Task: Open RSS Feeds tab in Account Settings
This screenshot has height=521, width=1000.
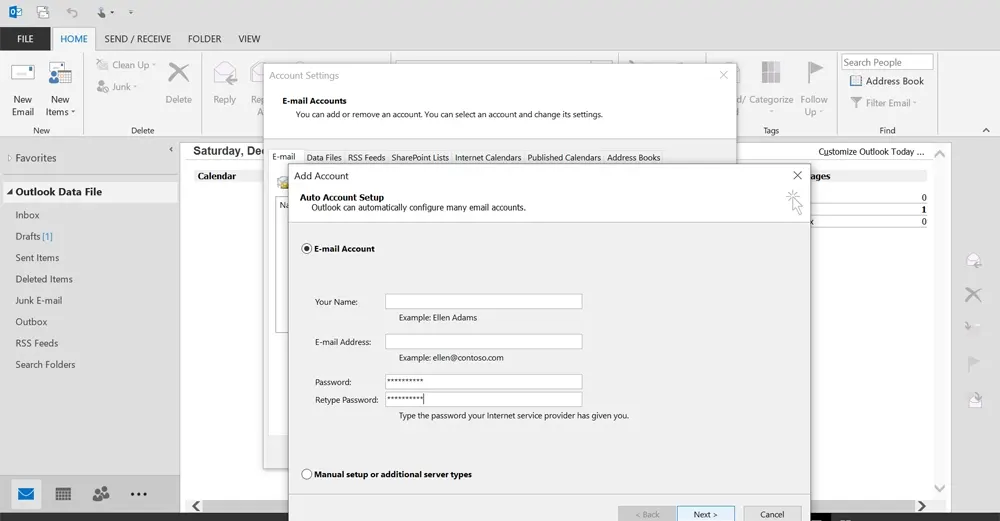Action: (x=367, y=158)
